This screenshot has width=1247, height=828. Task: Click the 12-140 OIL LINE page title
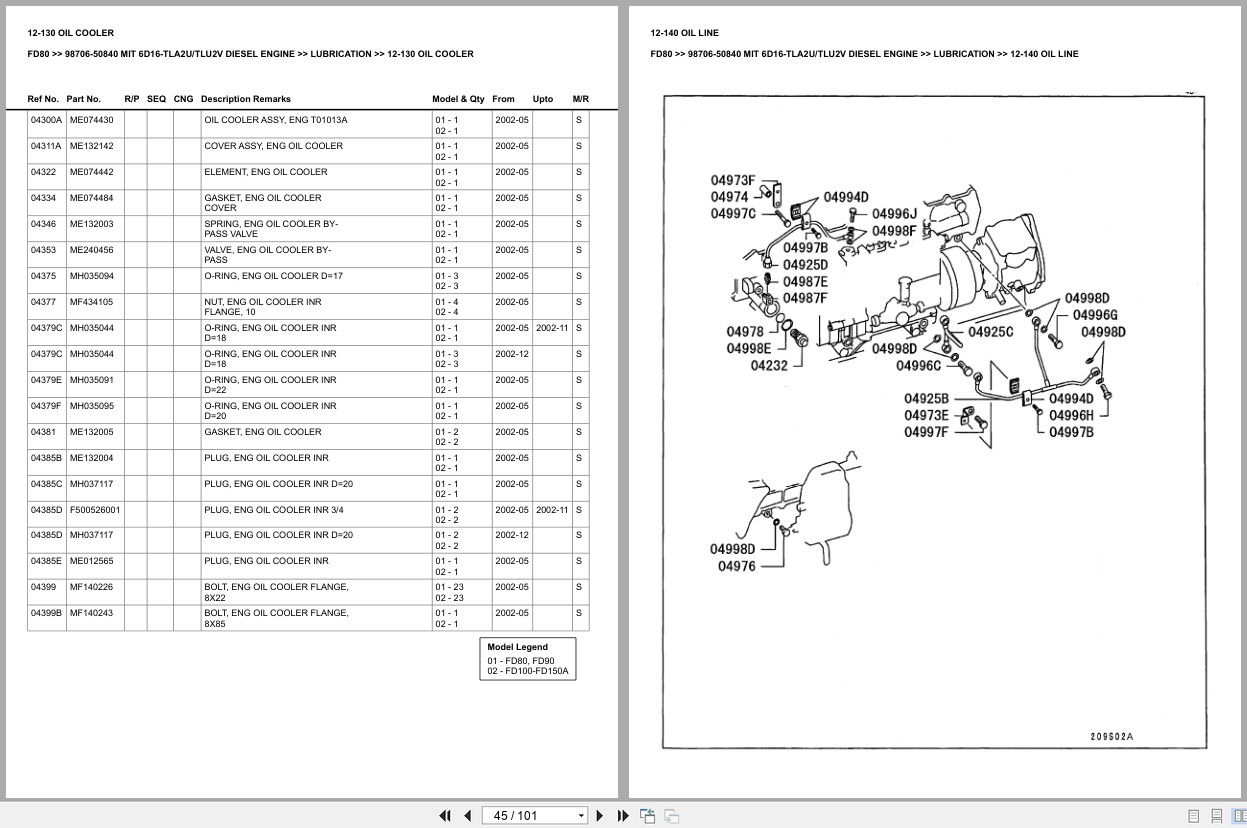pyautogui.click(x=684, y=33)
